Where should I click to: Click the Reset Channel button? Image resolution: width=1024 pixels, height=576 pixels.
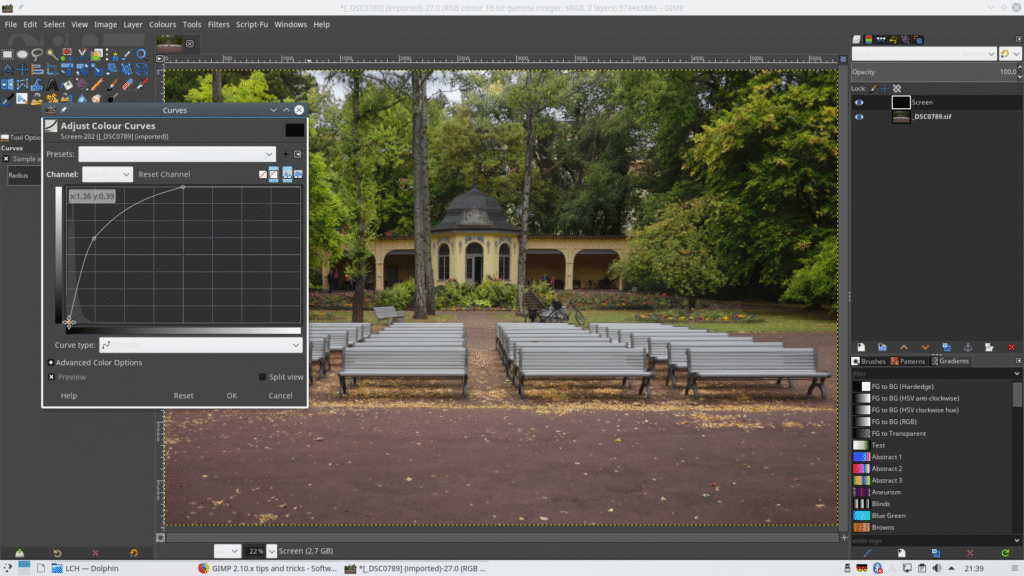(164, 174)
